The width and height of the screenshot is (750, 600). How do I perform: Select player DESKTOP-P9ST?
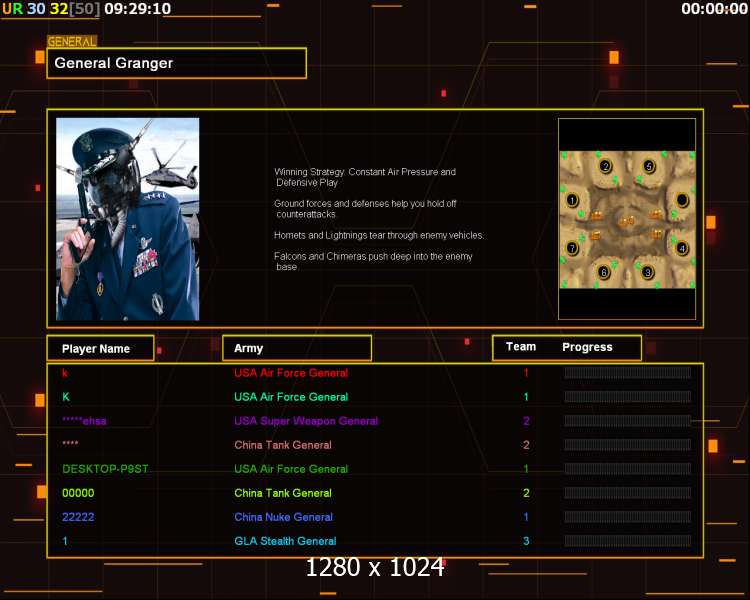coord(105,469)
